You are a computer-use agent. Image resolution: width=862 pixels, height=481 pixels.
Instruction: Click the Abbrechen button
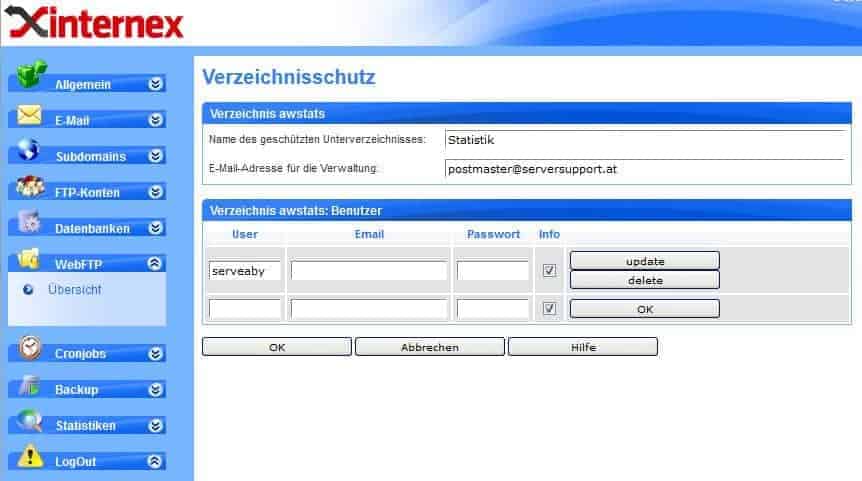coord(430,347)
